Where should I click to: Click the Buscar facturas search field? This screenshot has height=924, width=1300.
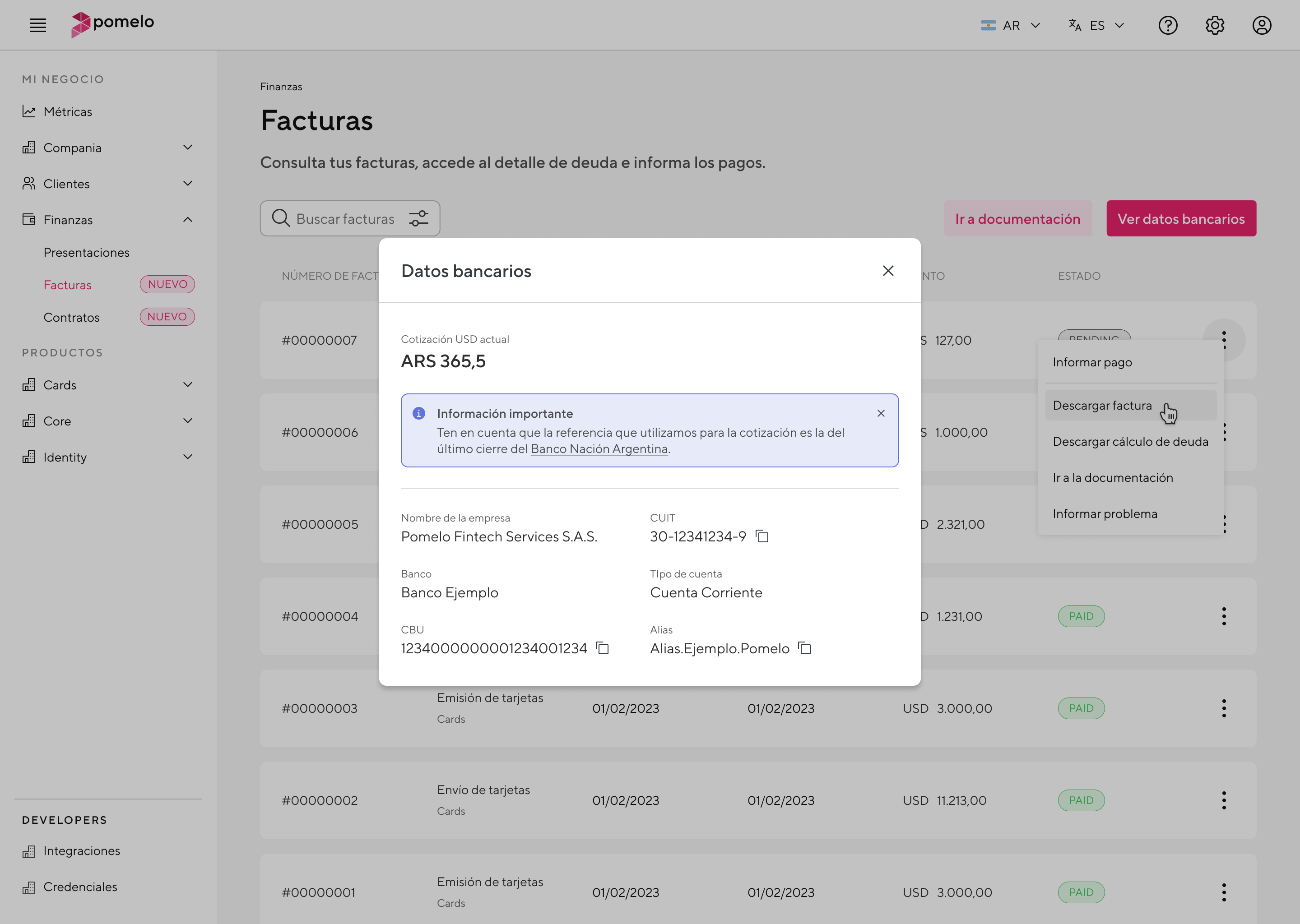pos(342,218)
